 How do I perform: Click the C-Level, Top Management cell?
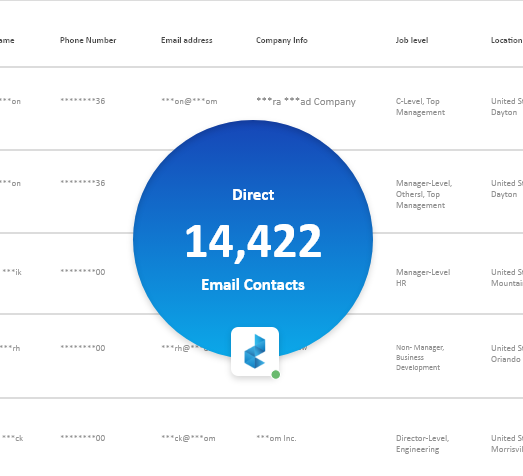pos(420,107)
